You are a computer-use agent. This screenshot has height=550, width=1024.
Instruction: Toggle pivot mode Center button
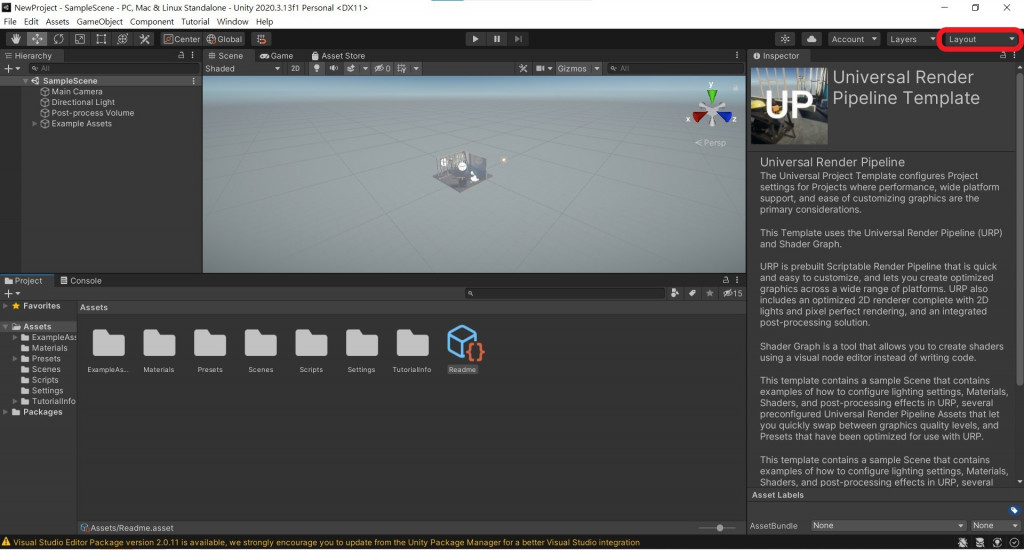click(182, 39)
